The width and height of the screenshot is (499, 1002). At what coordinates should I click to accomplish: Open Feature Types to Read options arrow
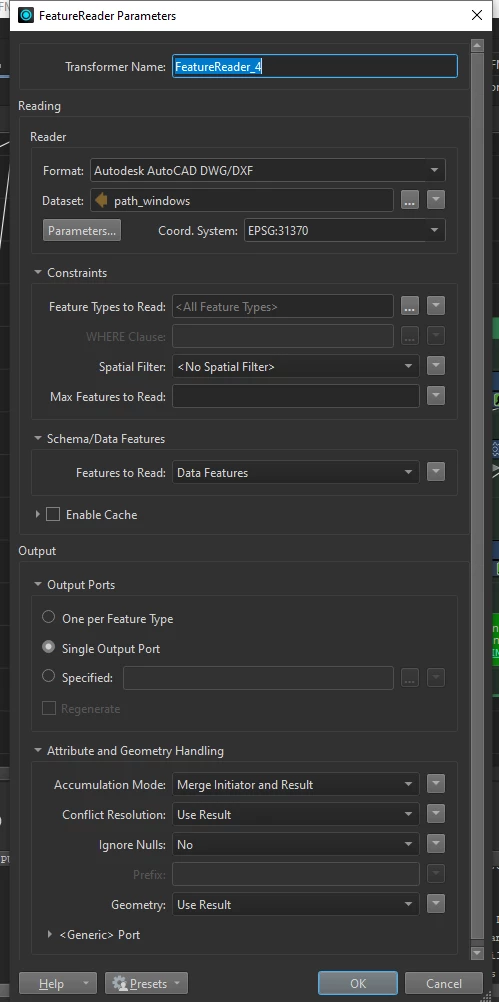coord(436,306)
